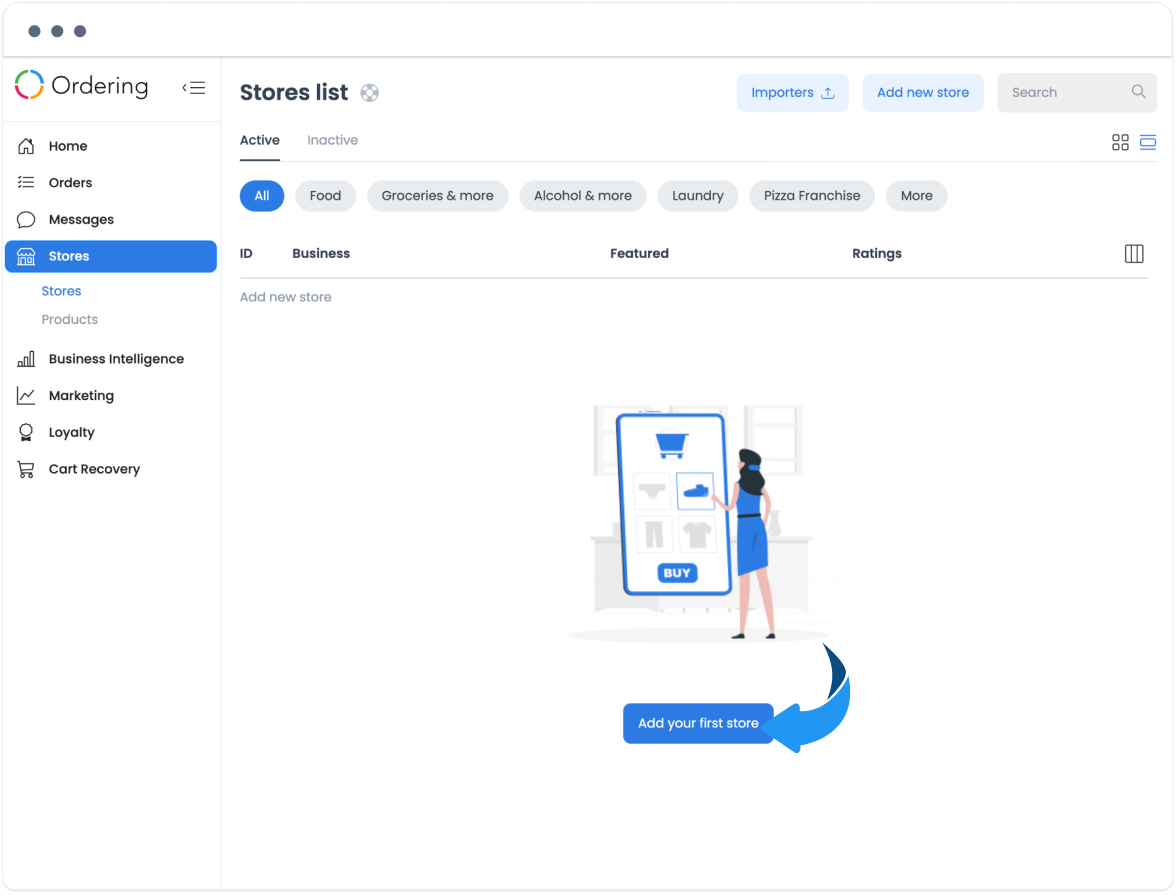Click the search magnifier icon
1176x895 pixels.
1138,92
